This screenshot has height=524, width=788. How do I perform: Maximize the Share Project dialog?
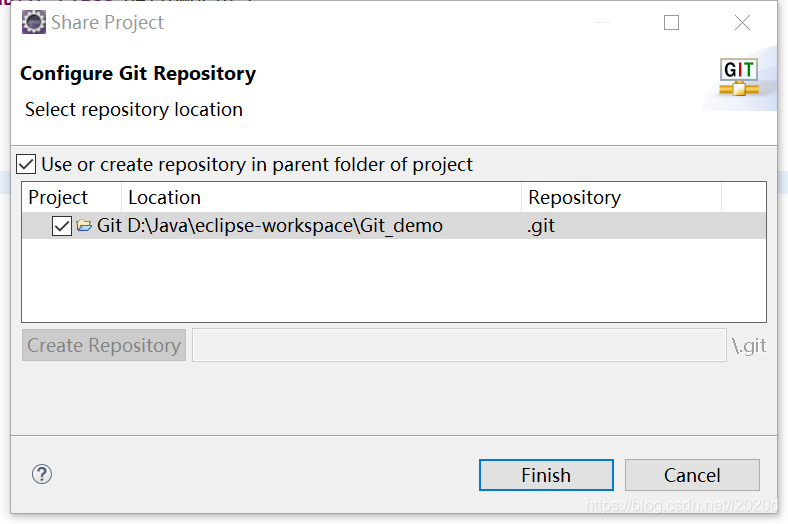pos(671,23)
